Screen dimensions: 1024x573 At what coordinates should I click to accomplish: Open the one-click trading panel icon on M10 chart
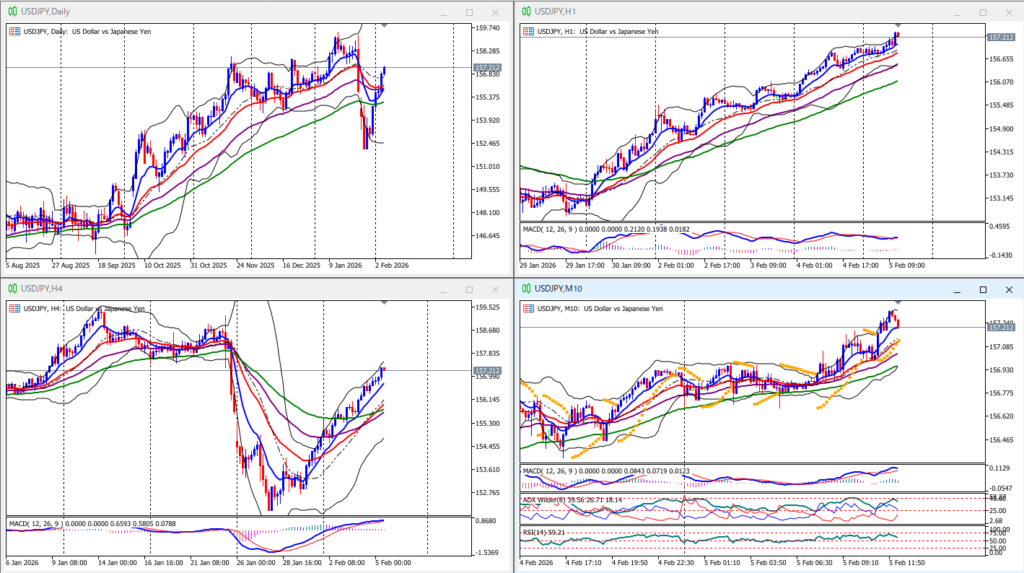pyautogui.click(x=527, y=309)
